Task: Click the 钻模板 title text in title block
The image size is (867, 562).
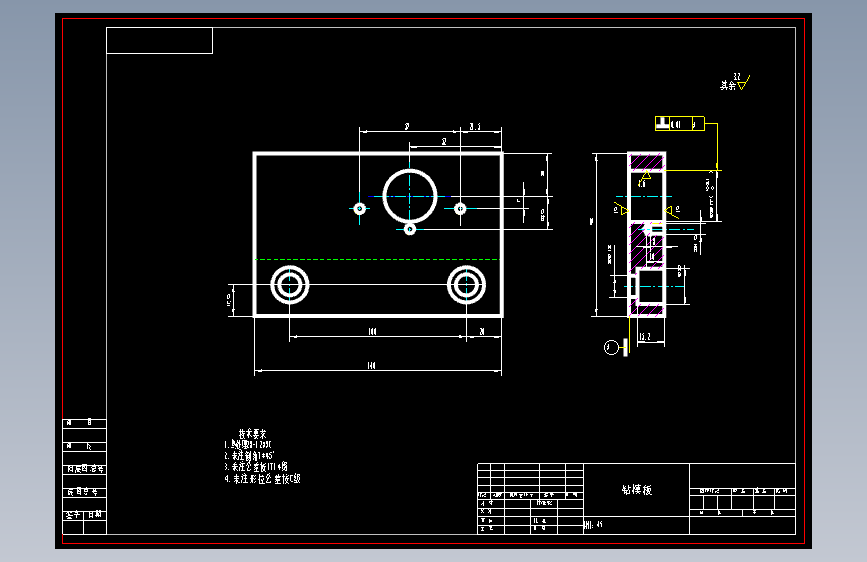Action: [636, 490]
